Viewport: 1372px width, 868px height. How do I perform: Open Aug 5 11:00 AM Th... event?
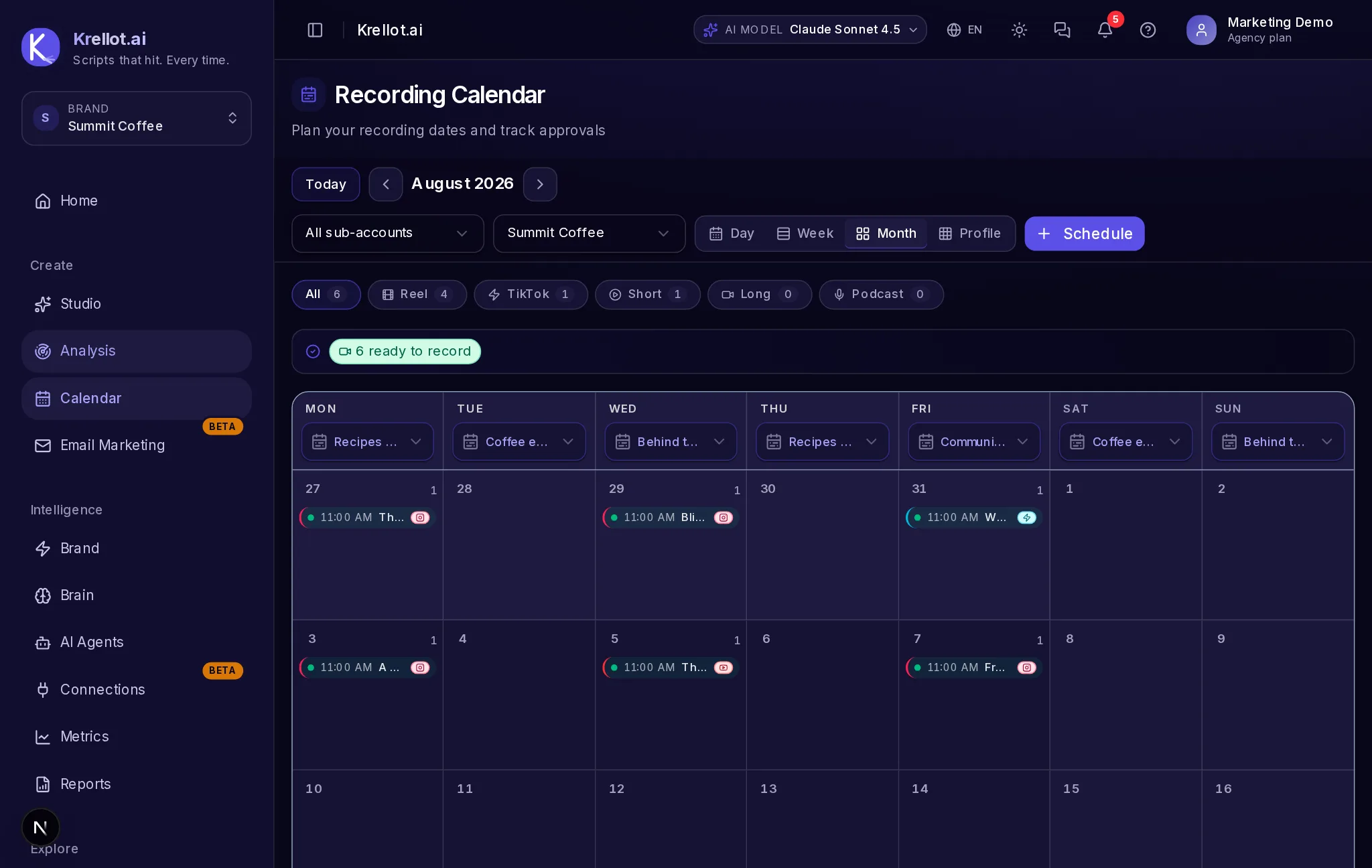tap(671, 668)
